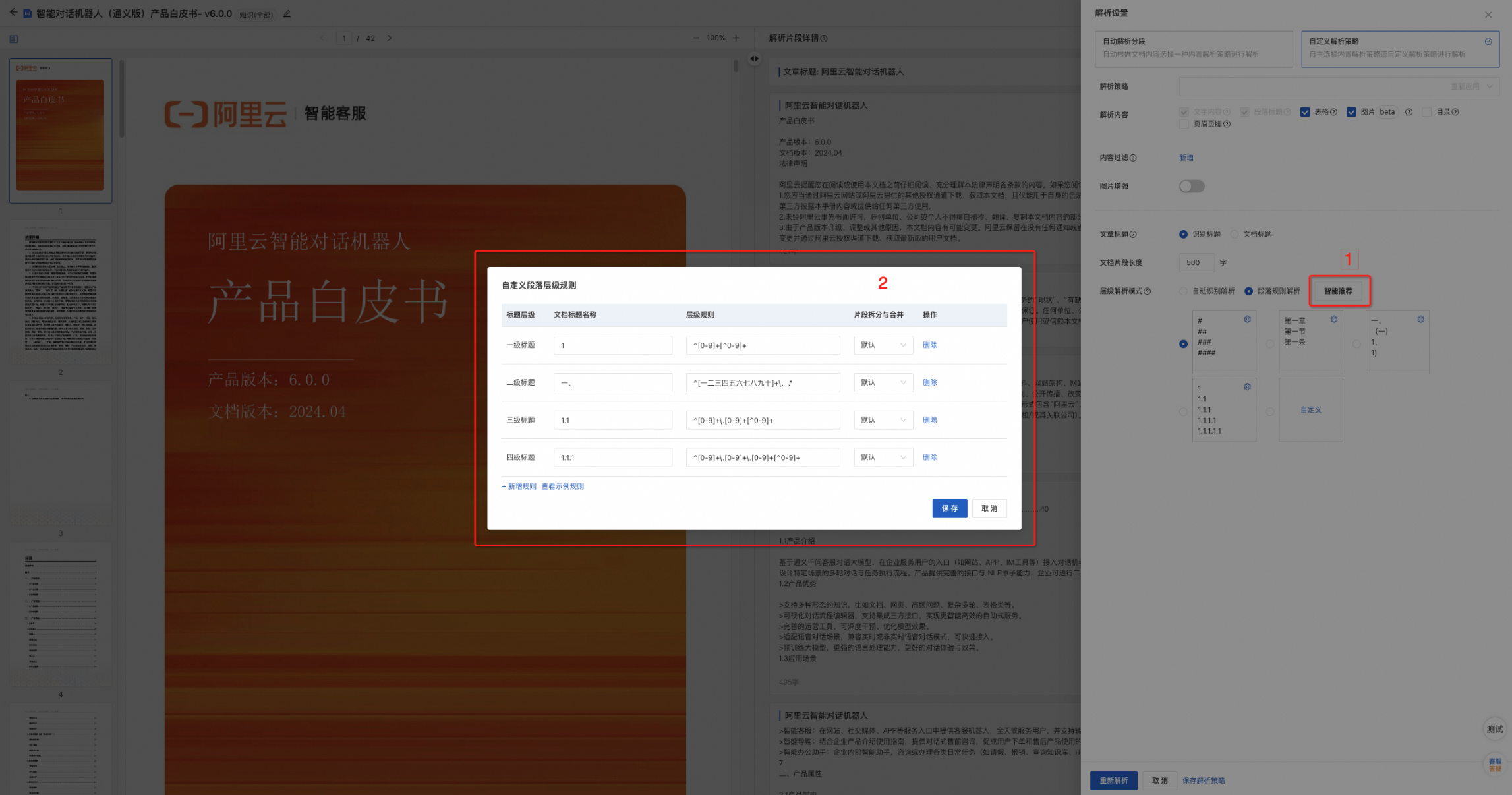The height and width of the screenshot is (795, 1512).
Task: Select the 识别标题 radio option
Action: [x=1183, y=235]
